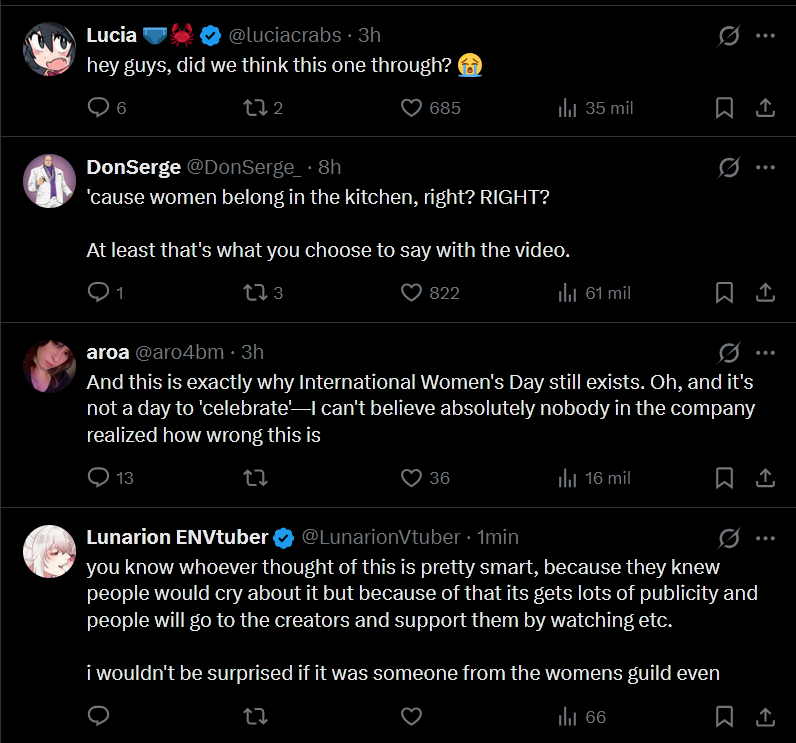This screenshot has height=743, width=796.
Task: Share Lucia's tweet via share icon
Action: tap(764, 108)
